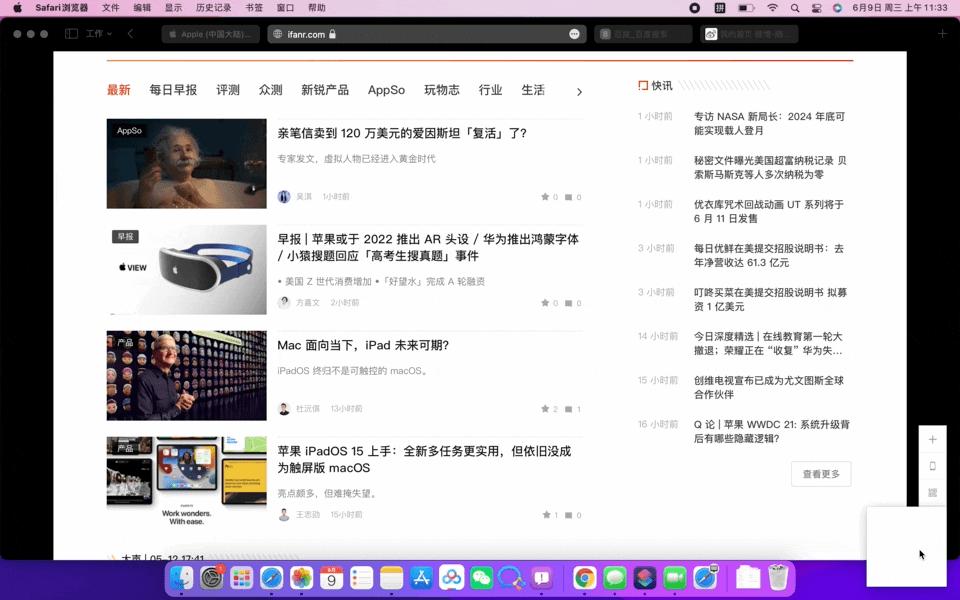
Task: Open Spotlight search from the menu bar
Action: [794, 8]
